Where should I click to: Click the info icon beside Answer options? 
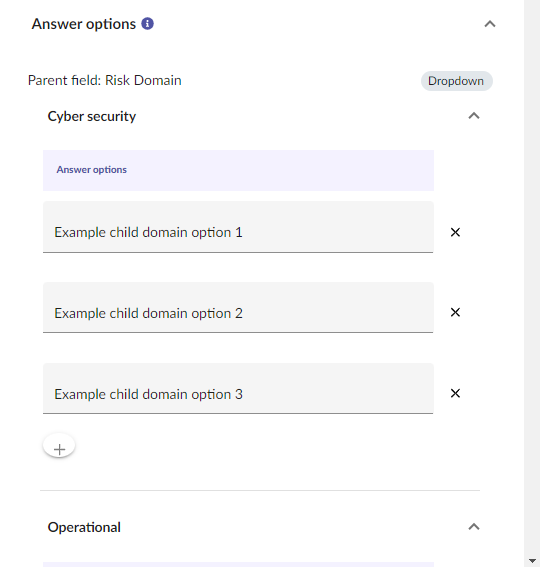click(x=147, y=24)
